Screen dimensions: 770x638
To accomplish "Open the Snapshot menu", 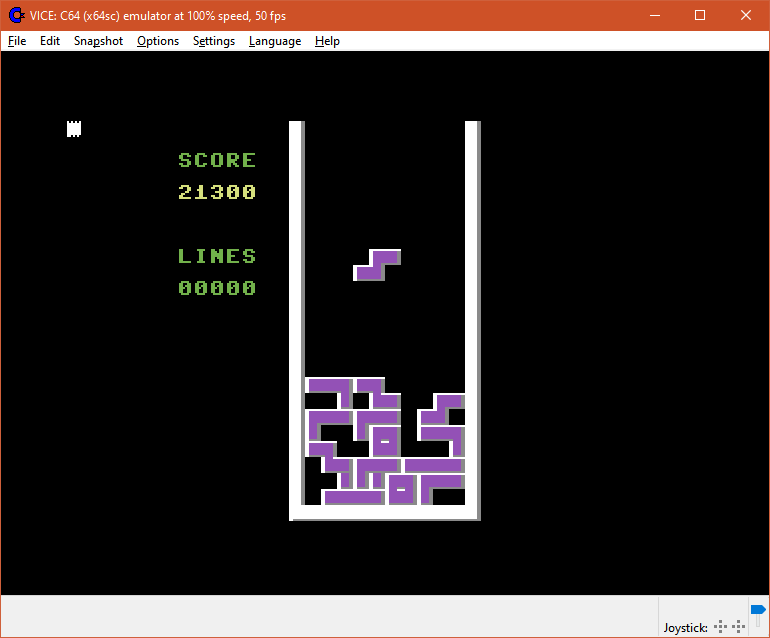I will [x=98, y=41].
